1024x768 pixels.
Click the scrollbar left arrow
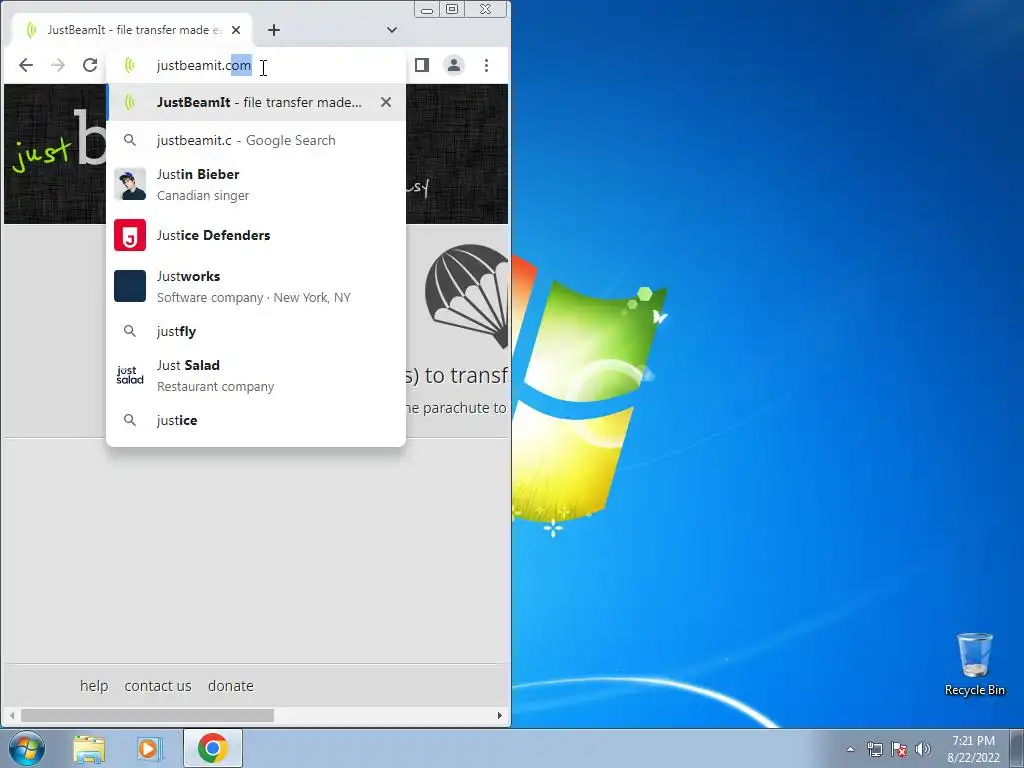[x=12, y=716]
